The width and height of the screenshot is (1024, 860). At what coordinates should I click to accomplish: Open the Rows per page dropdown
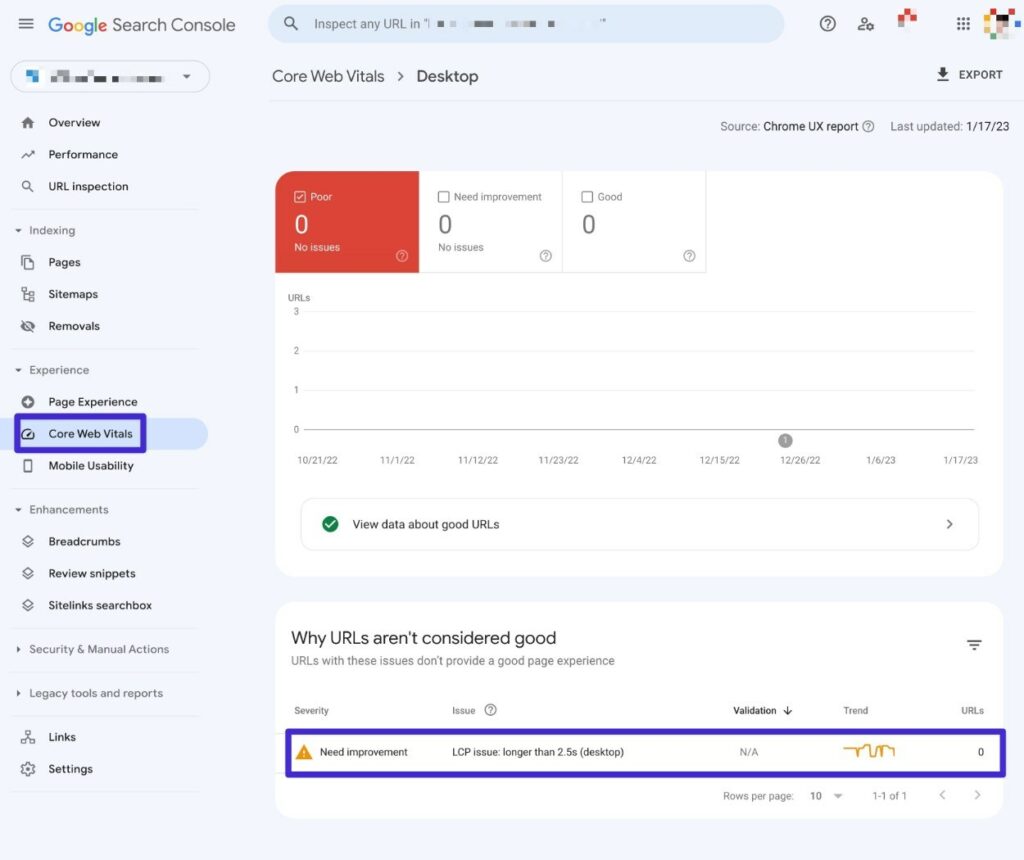[x=824, y=796]
